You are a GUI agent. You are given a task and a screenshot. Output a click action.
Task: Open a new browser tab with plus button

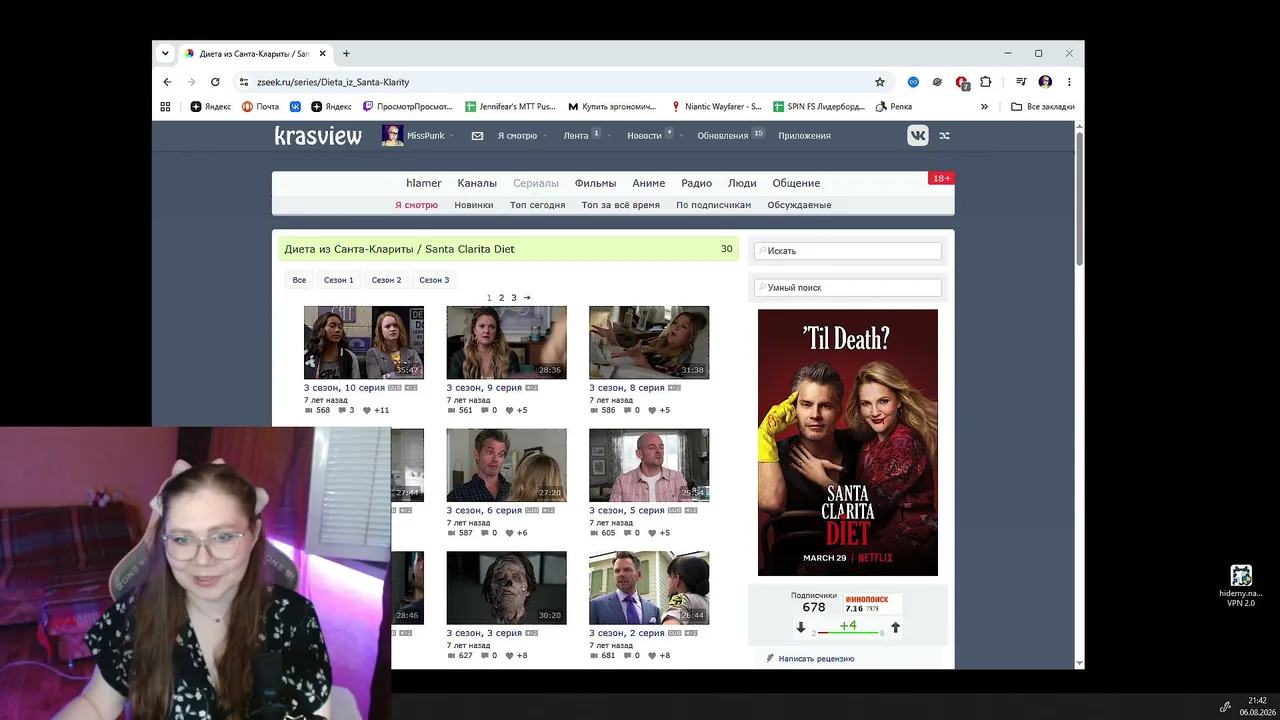point(346,53)
